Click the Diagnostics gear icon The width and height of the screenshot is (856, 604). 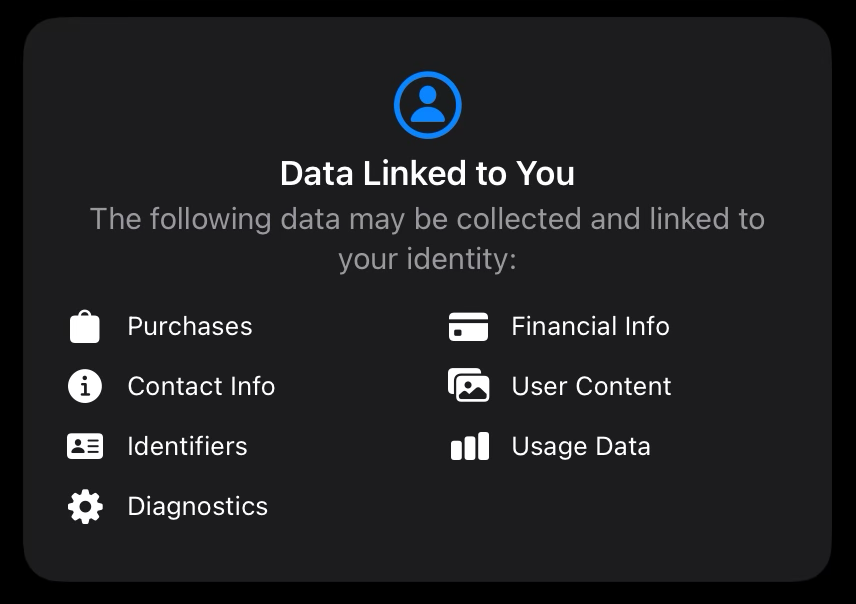point(85,506)
